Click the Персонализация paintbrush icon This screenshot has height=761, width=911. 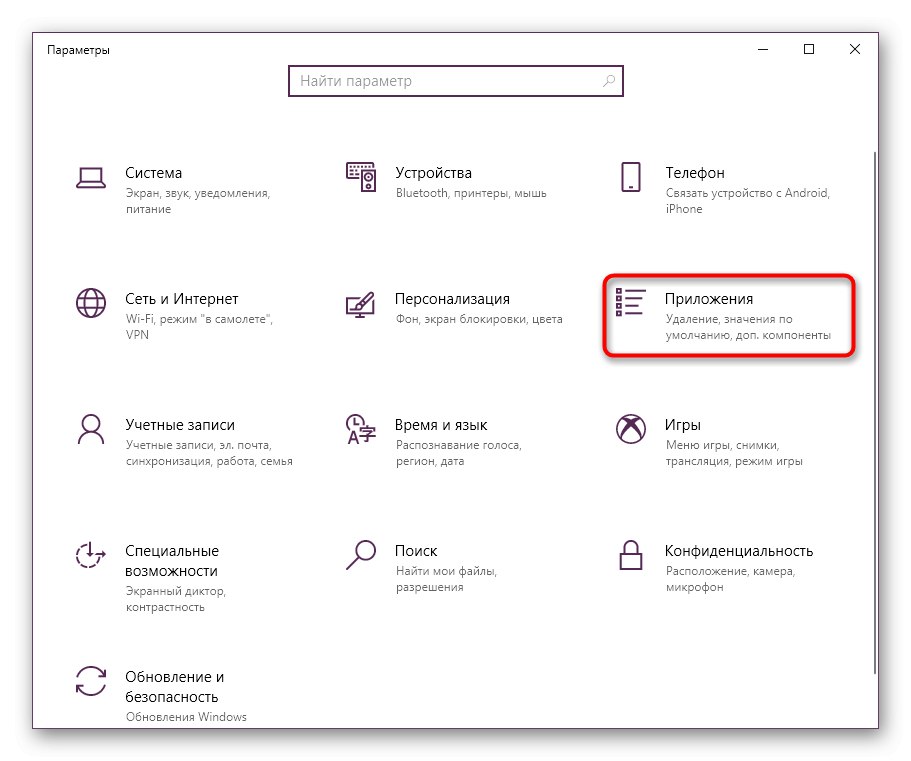click(360, 303)
